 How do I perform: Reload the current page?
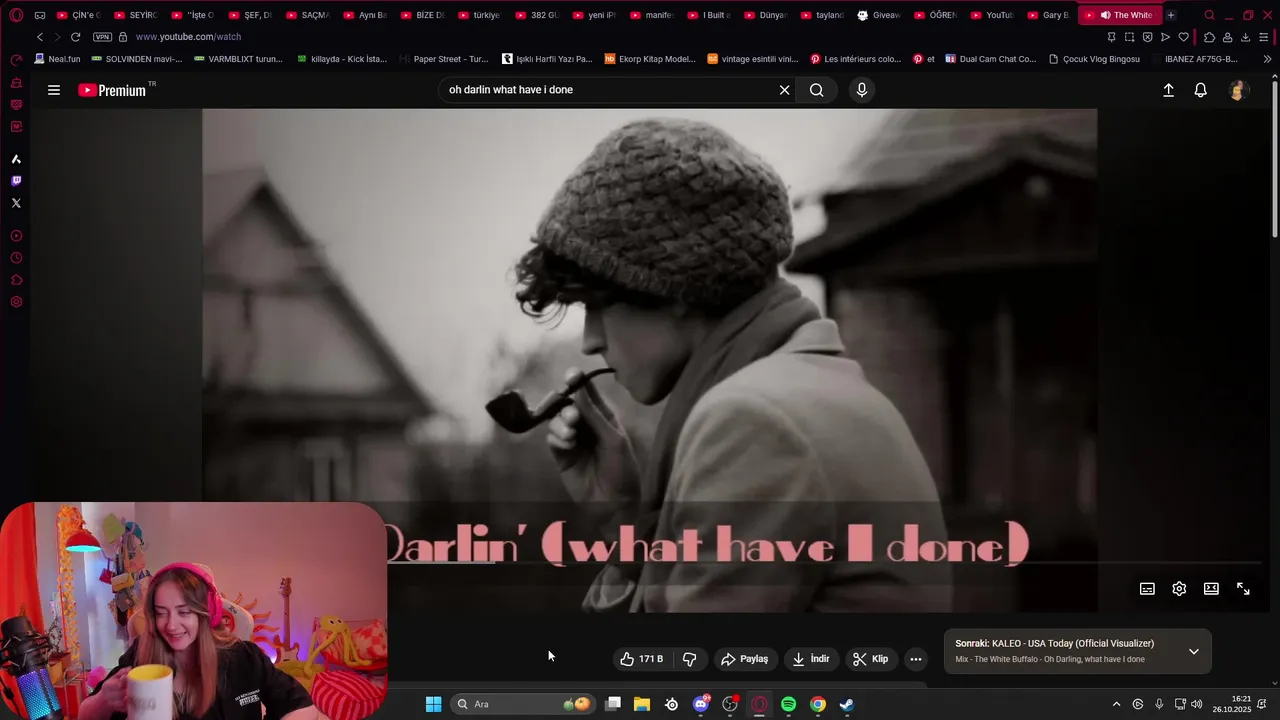75,37
